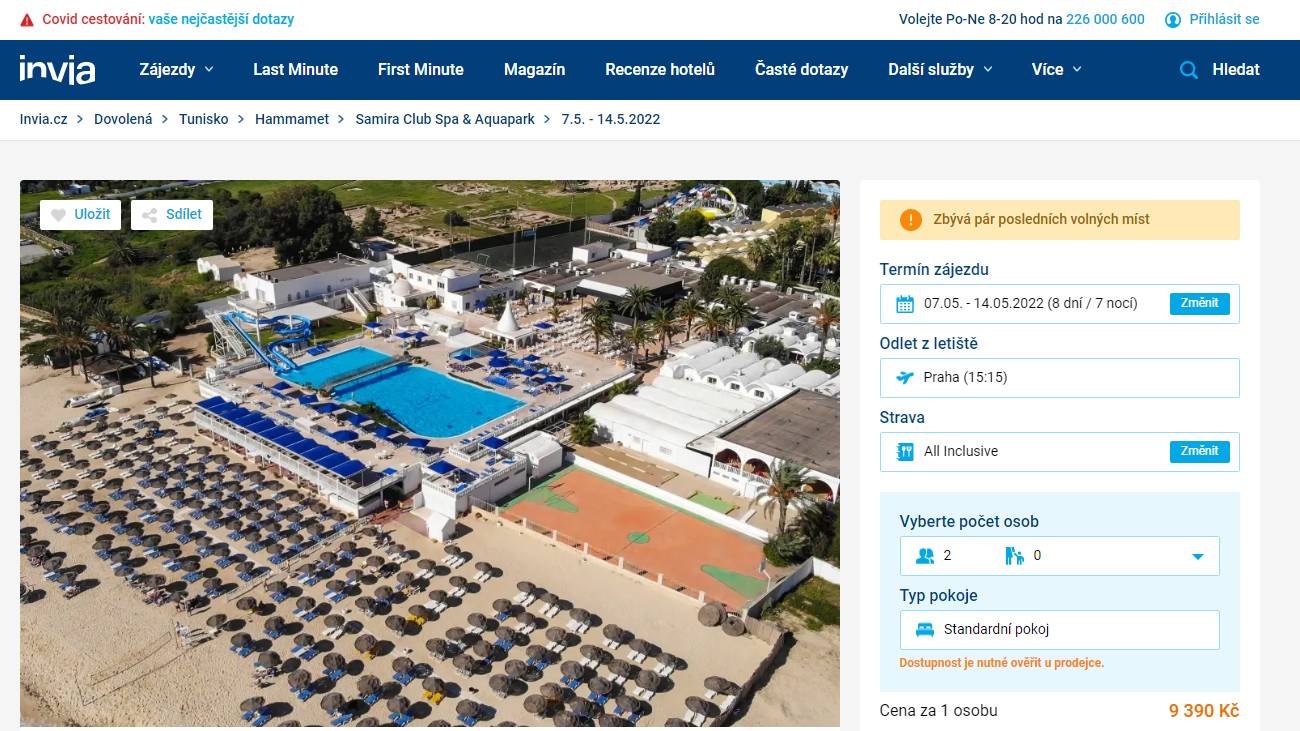
Task: Open the Více menu
Action: tap(1057, 70)
